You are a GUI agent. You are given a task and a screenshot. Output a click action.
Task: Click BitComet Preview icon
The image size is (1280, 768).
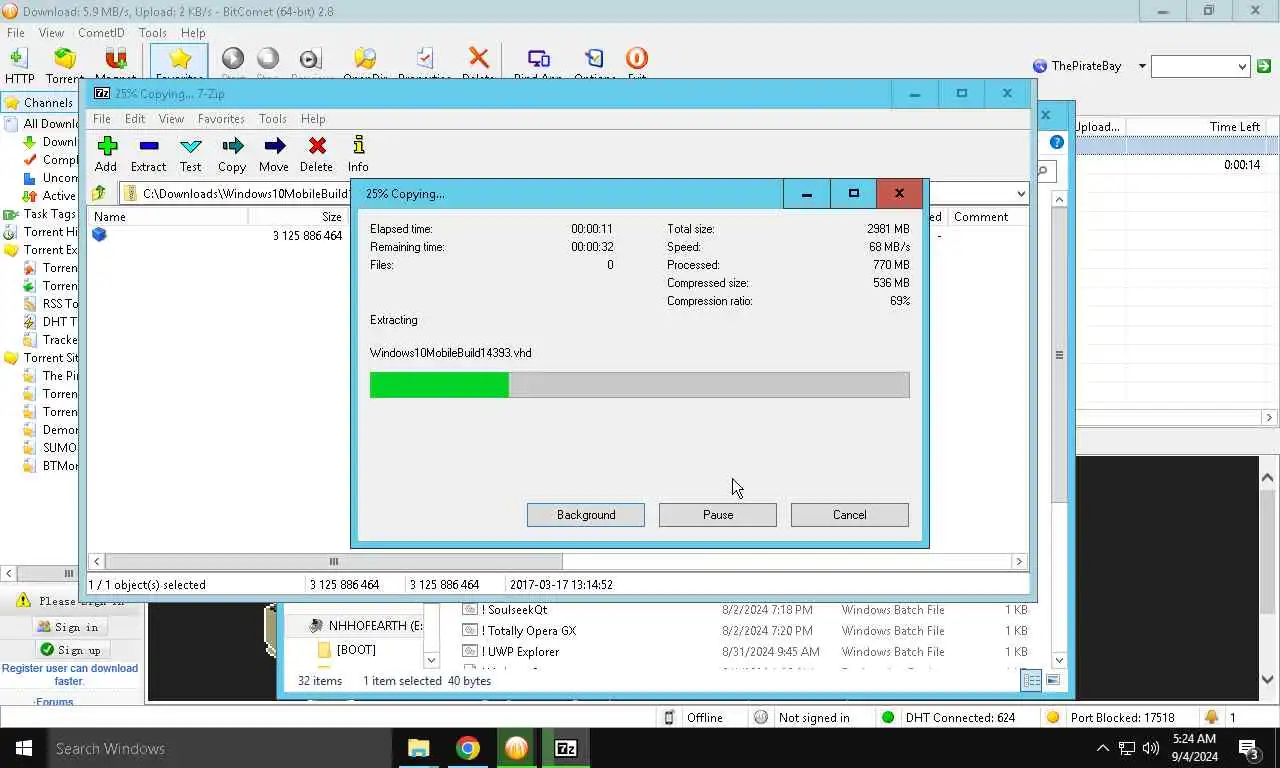click(310, 59)
